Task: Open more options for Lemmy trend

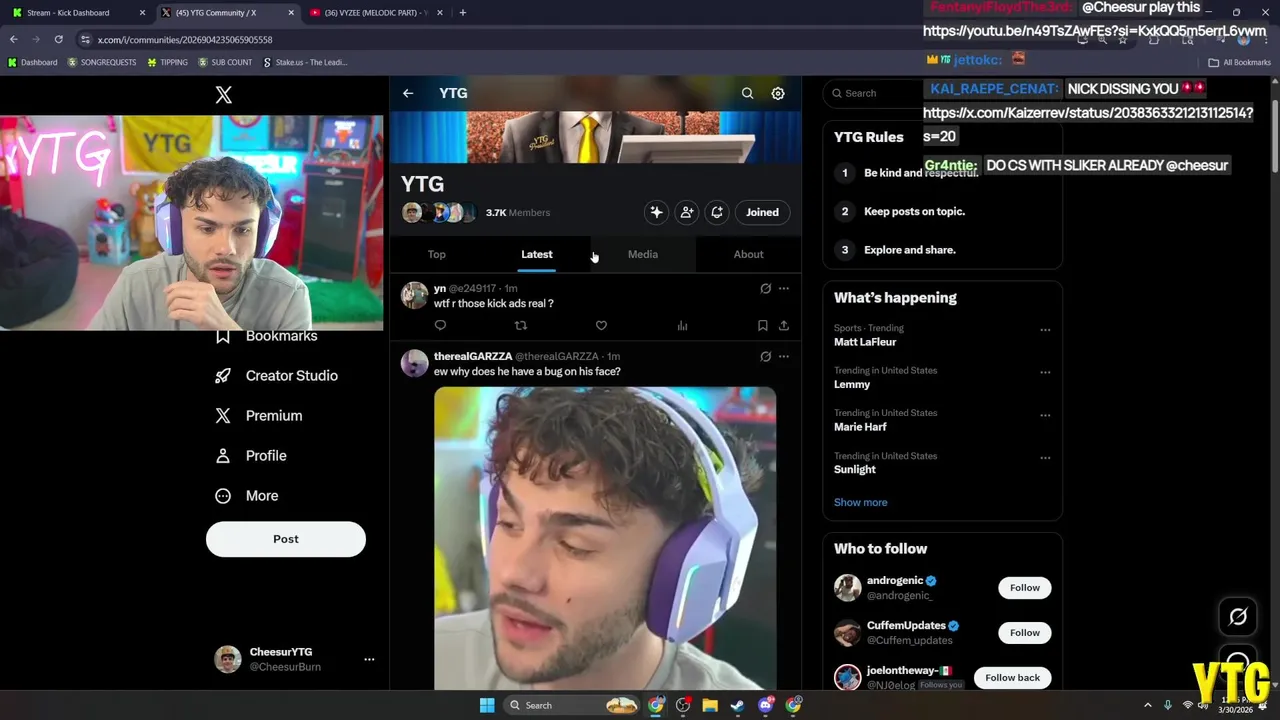Action: click(1045, 372)
